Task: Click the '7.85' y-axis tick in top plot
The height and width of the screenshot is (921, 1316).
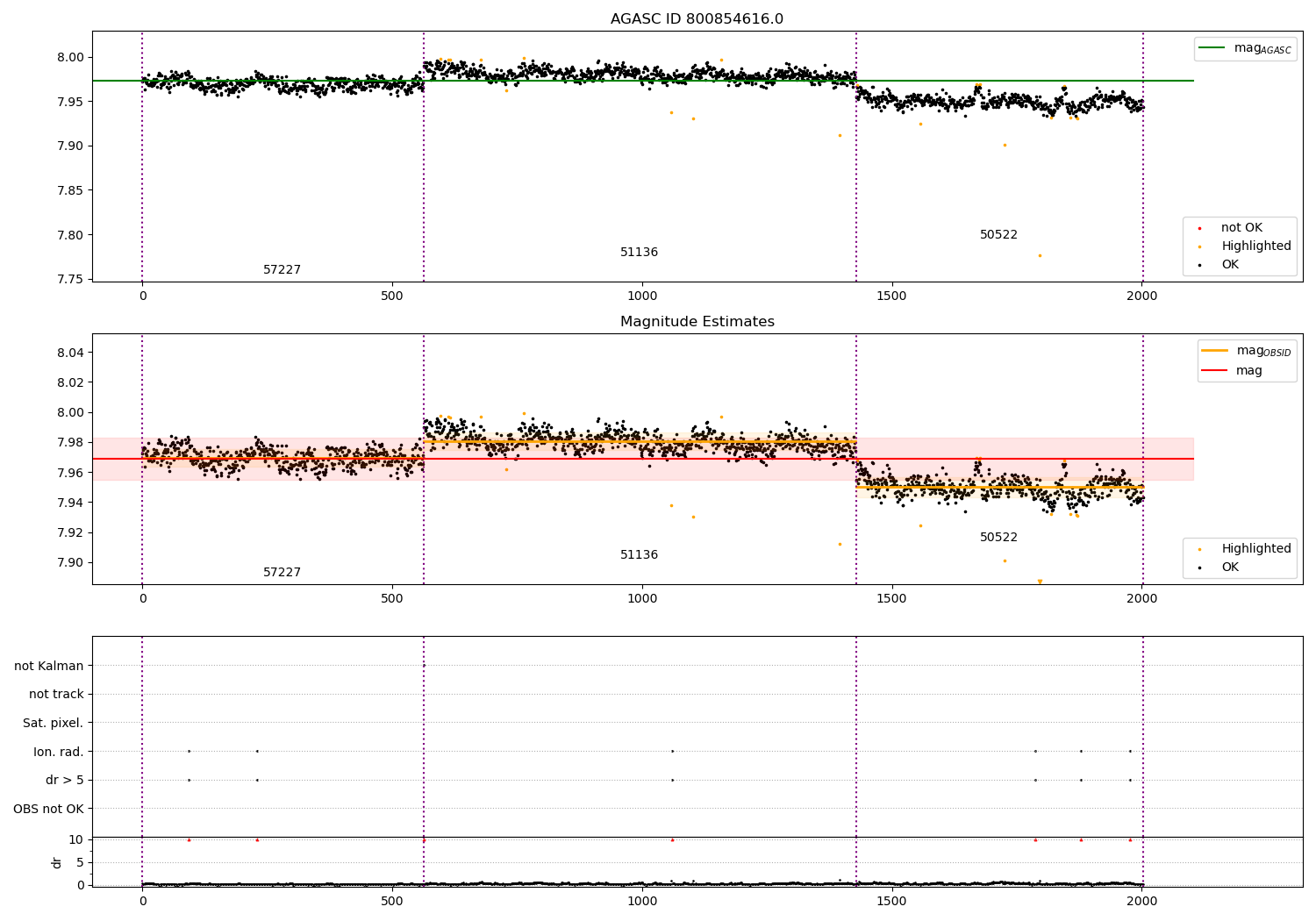Action: (x=69, y=191)
